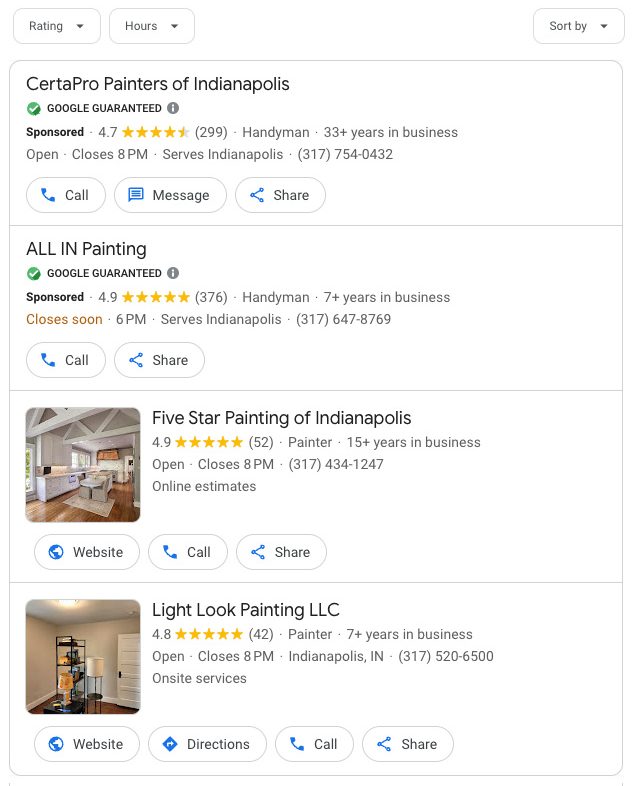Select the CertaPro Painters of Indianapolis heading
Image resolution: width=636 pixels, height=786 pixels.
coord(158,84)
